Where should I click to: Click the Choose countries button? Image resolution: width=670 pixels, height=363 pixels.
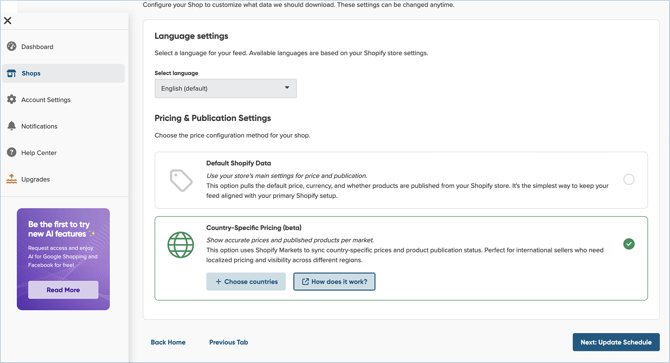coord(246,281)
